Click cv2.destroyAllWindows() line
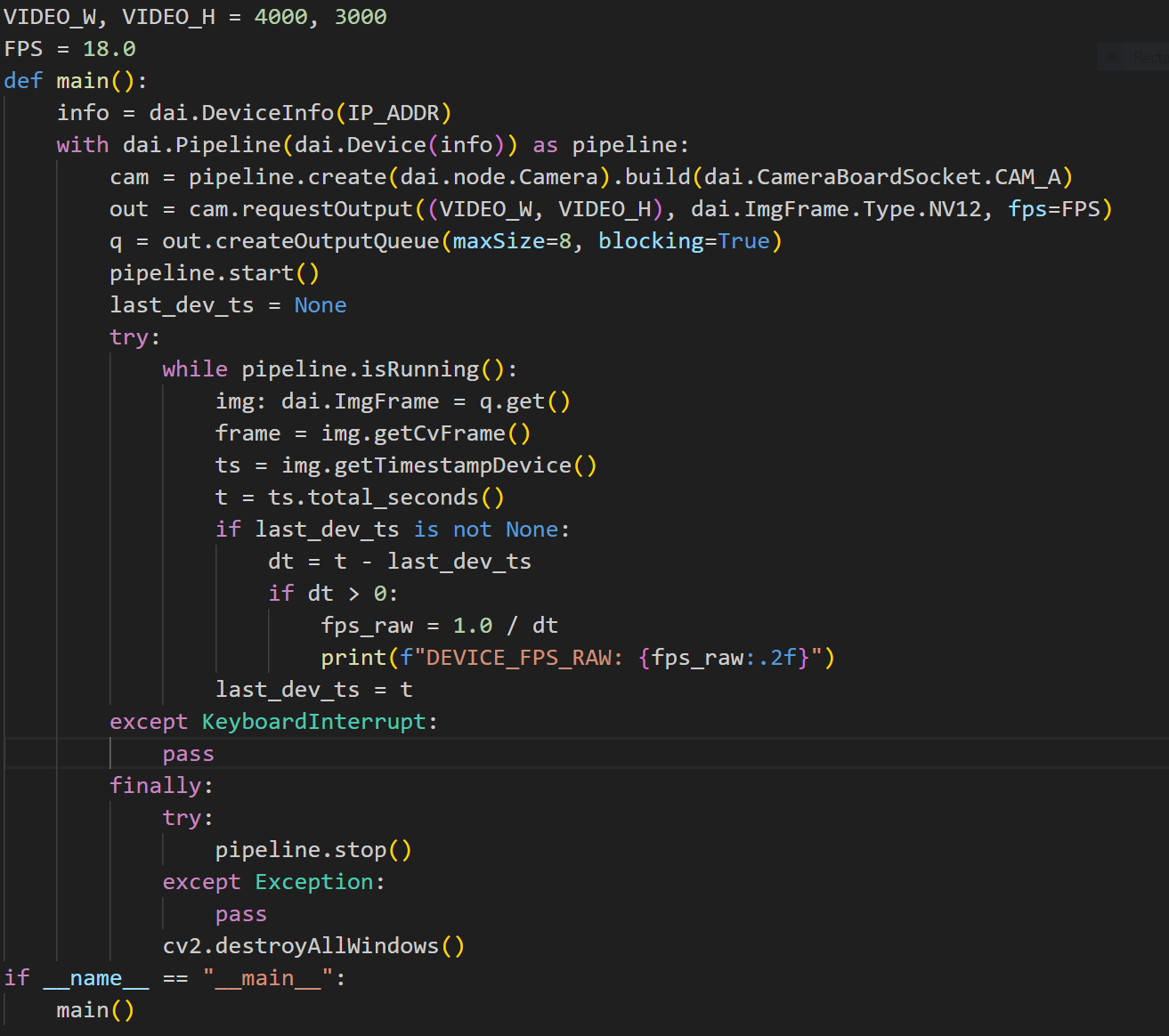This screenshot has width=1169, height=1036. 313,946
